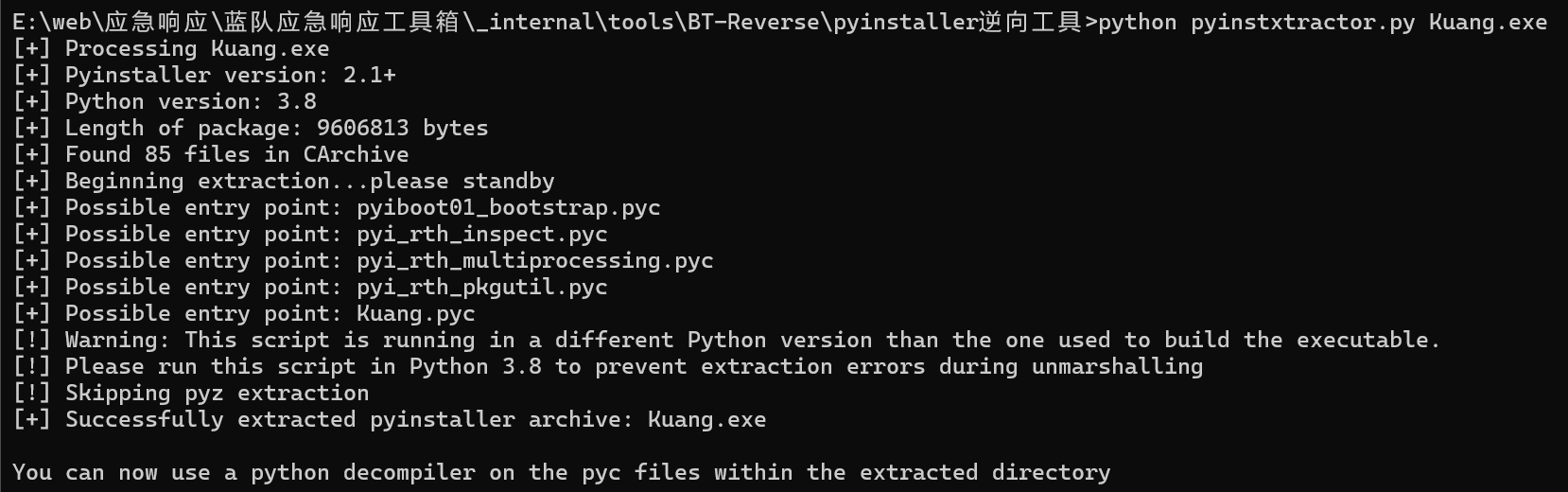Click the pyiboot01_bootstrap.pyc entry point

point(508,207)
